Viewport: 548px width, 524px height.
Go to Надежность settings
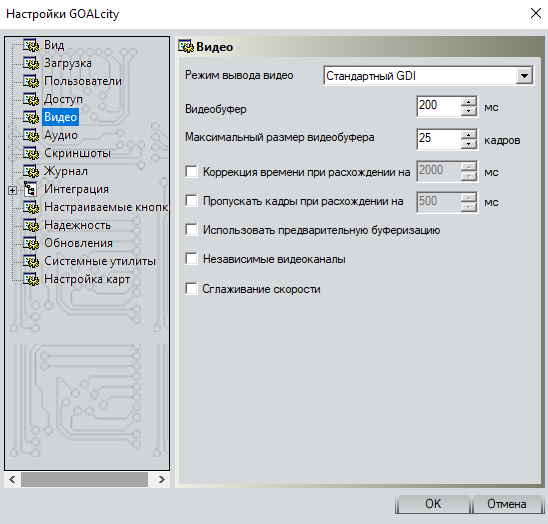77,225
